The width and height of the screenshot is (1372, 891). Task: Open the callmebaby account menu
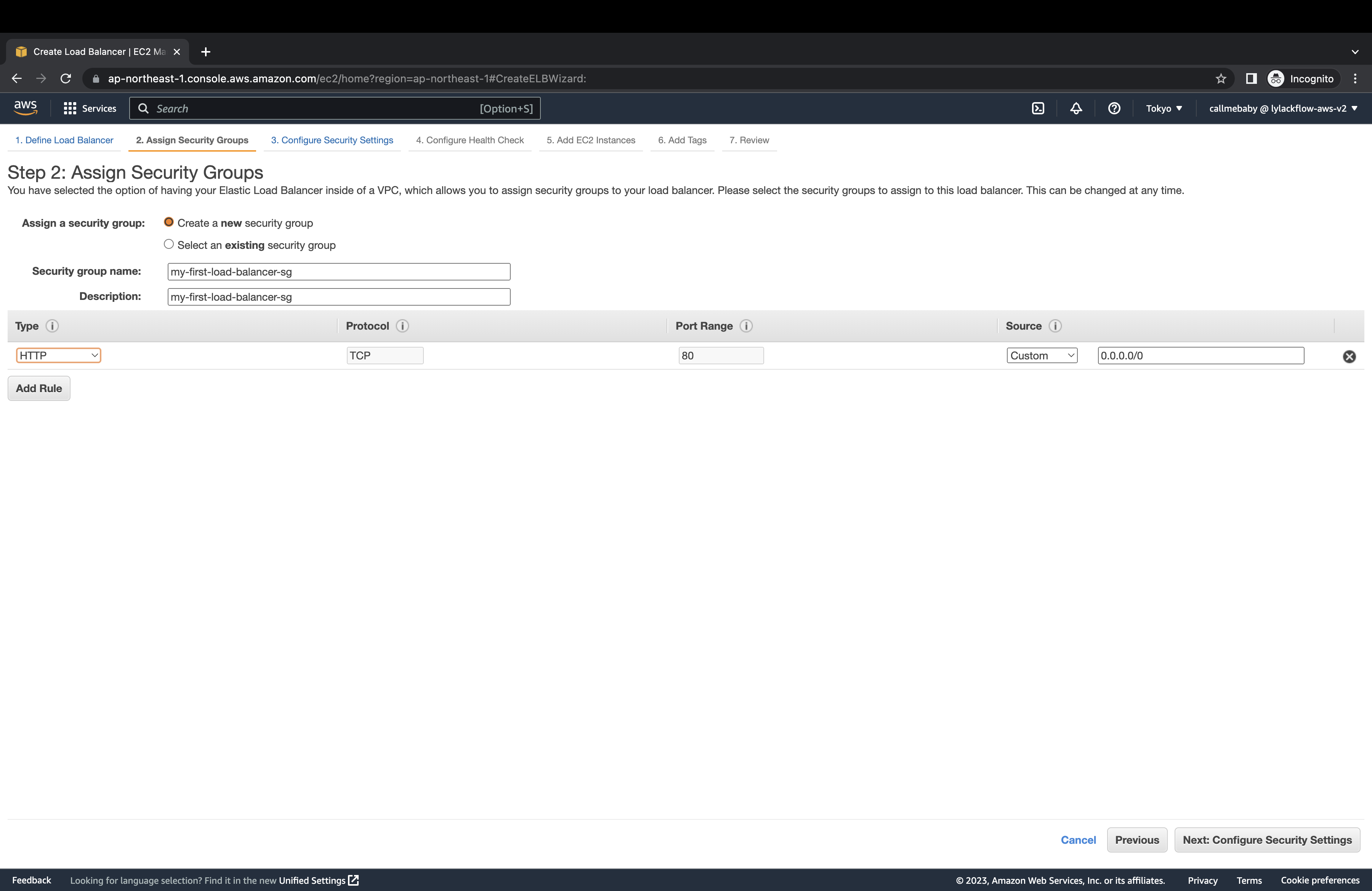point(1283,108)
